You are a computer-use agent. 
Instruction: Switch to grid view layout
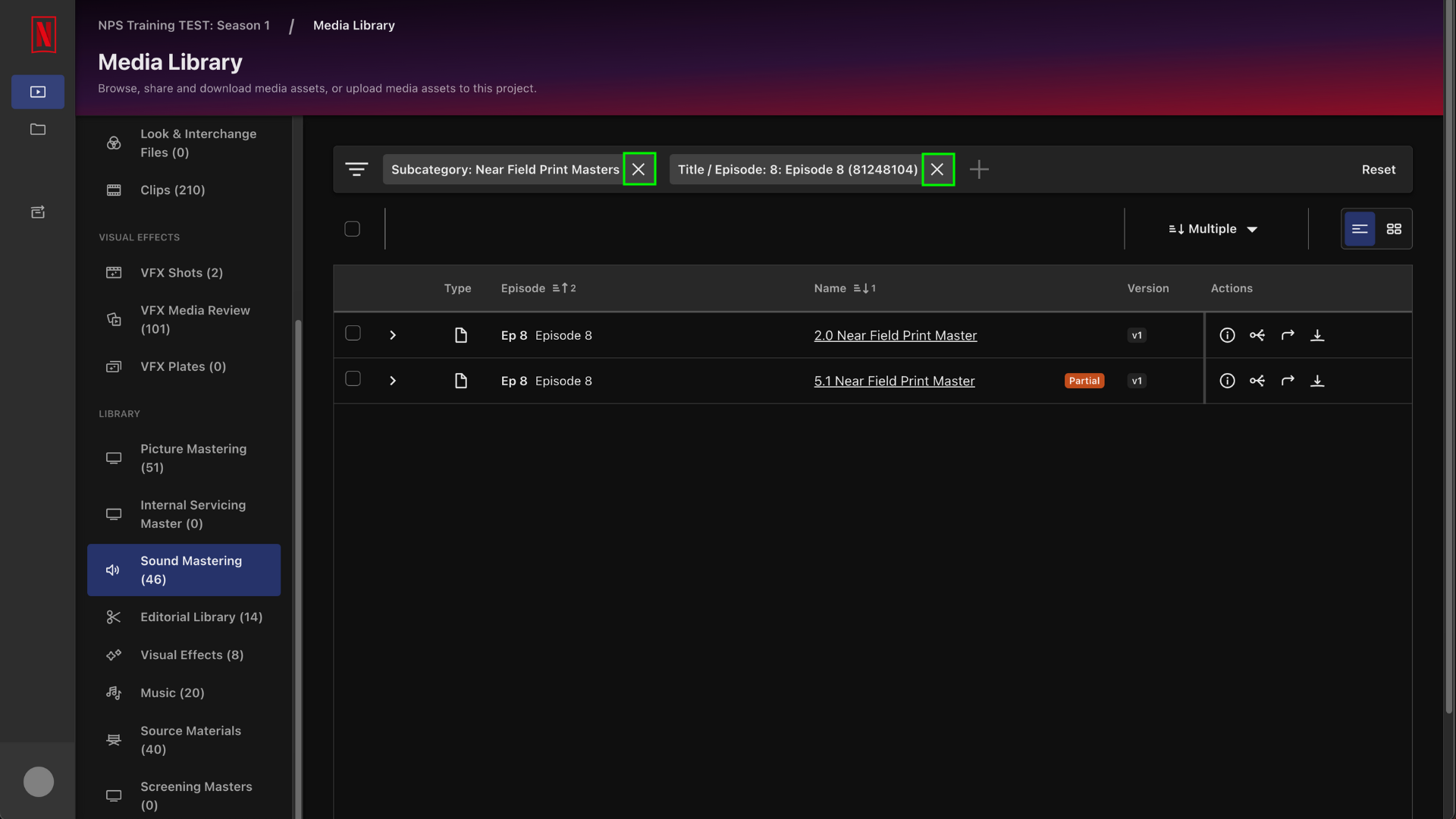1393,229
